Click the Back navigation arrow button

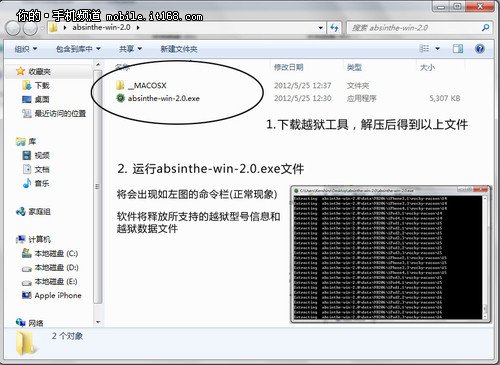point(13,28)
